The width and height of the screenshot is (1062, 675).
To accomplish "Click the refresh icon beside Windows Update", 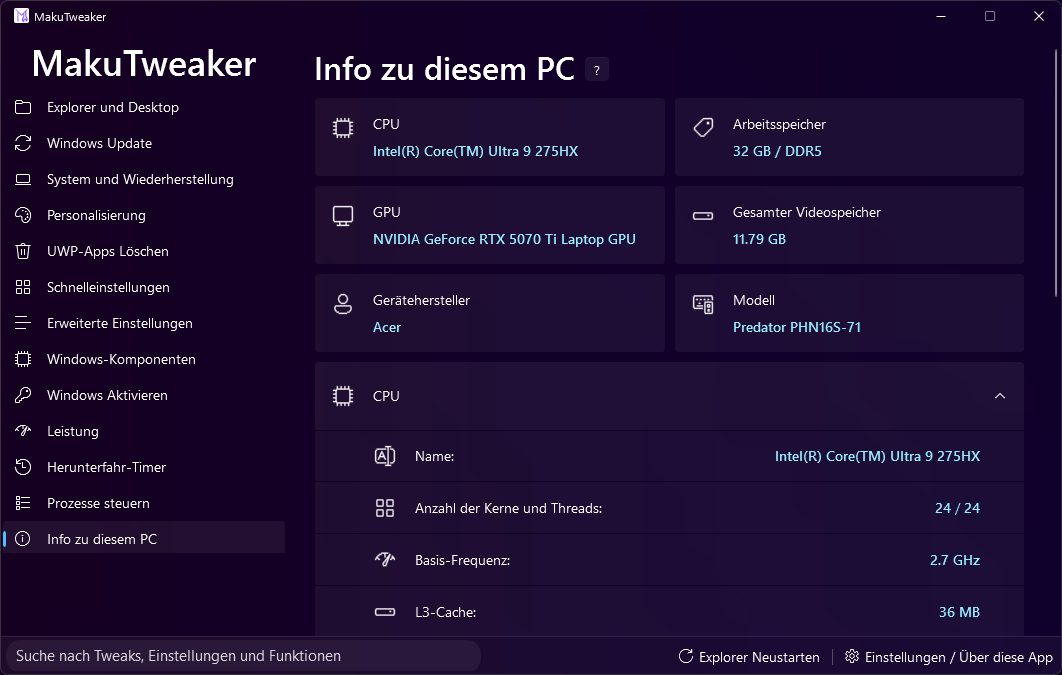I will click(x=23, y=143).
